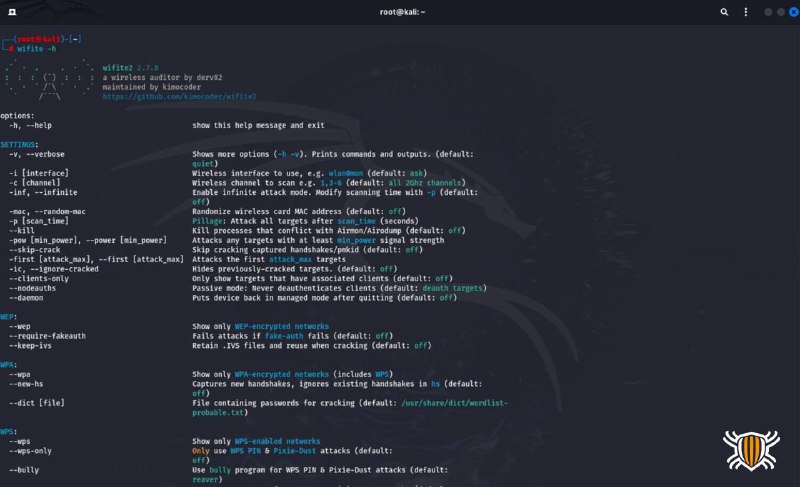Select the 'wifite2 2.7.0' version text

[130, 68]
